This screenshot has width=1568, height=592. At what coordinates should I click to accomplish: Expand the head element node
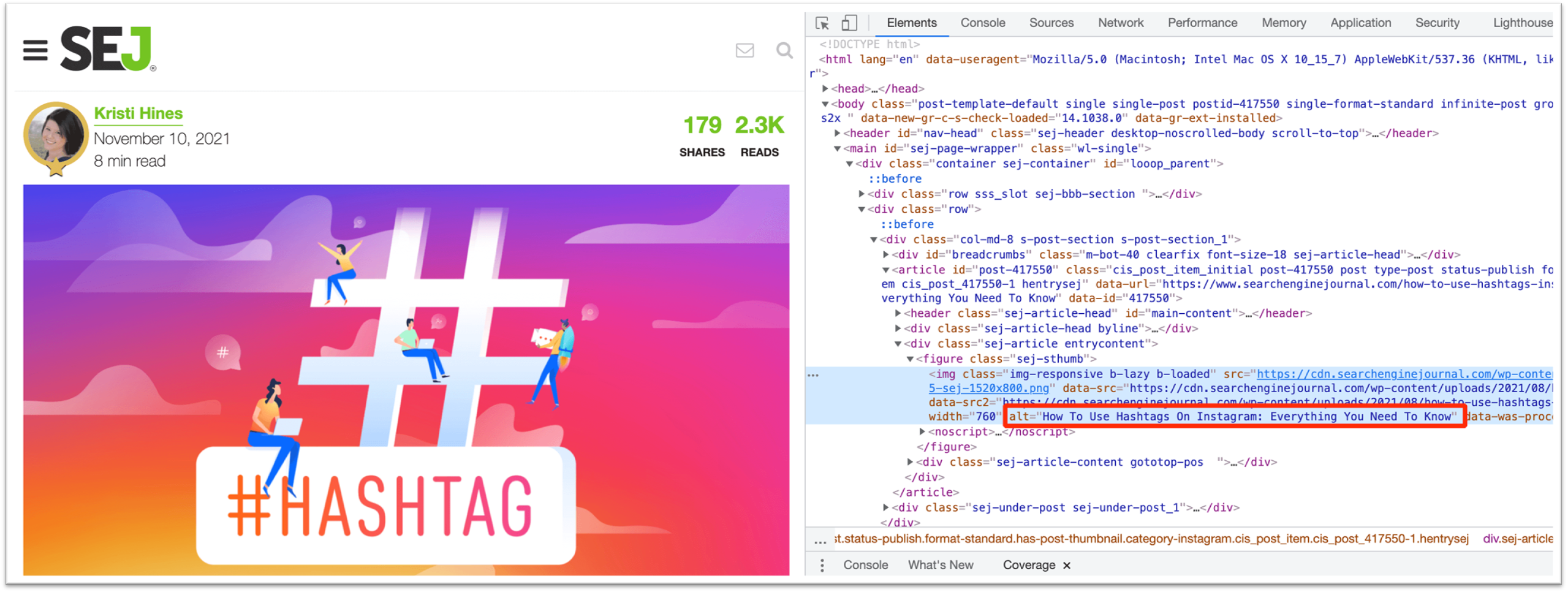click(x=825, y=89)
